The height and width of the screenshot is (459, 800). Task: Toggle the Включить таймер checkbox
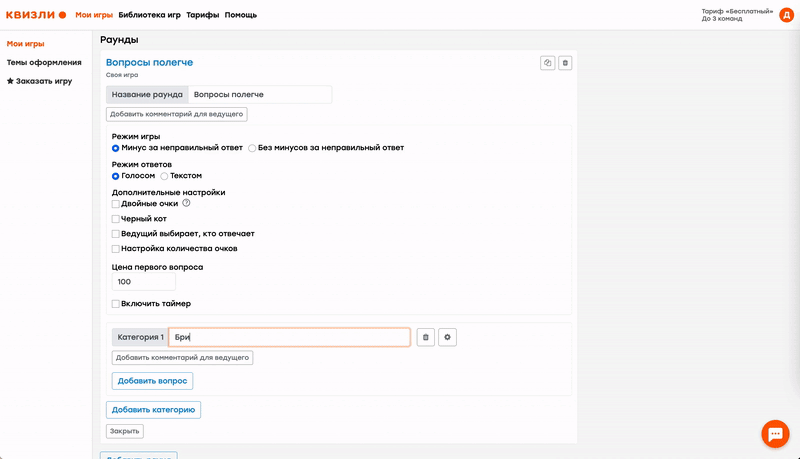(116, 304)
